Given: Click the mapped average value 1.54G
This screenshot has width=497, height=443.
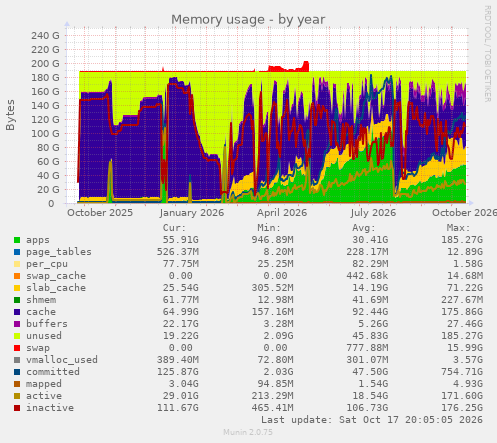Looking at the screenshot, I should [373, 384].
